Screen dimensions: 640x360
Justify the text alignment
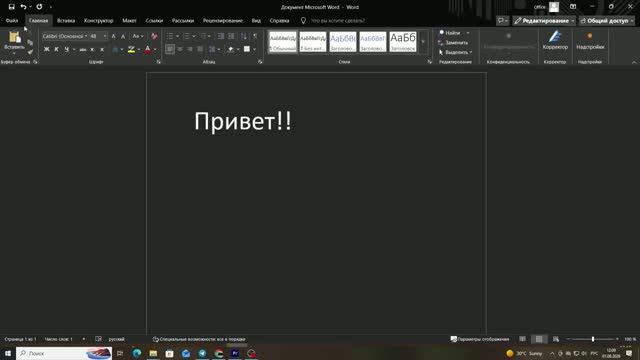coord(200,49)
